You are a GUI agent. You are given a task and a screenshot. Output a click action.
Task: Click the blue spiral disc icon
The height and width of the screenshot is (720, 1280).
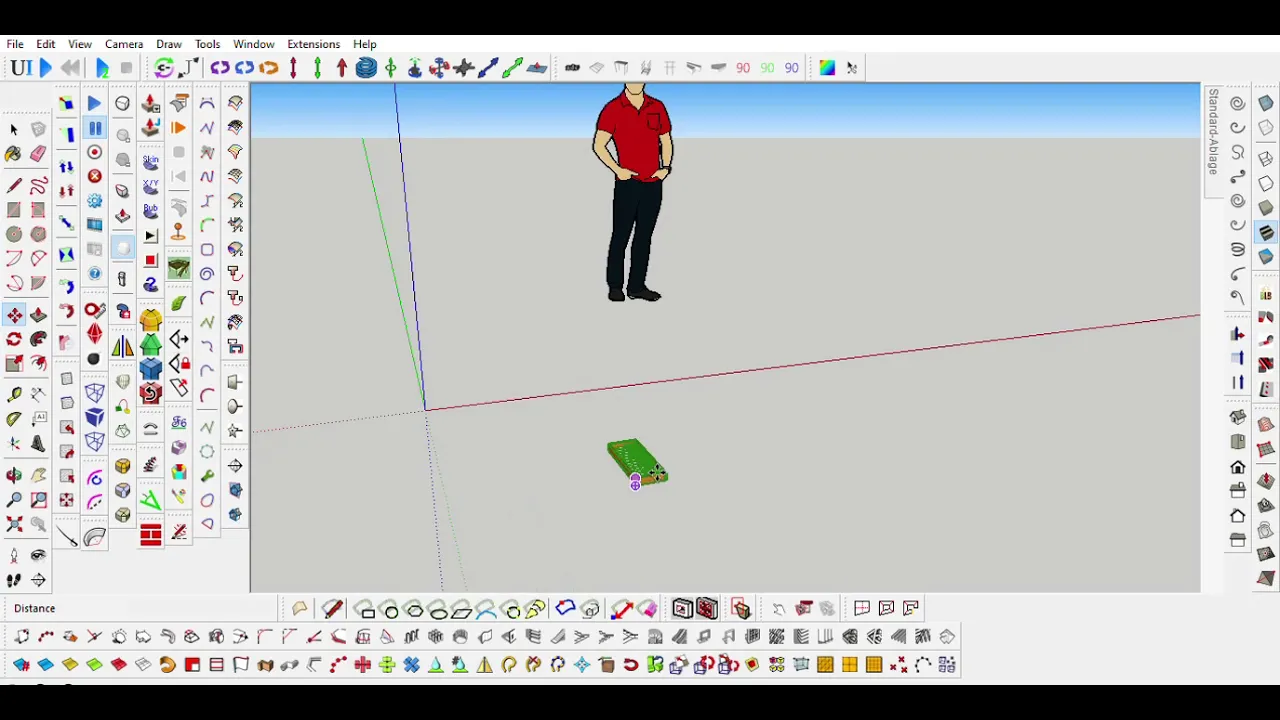(x=366, y=68)
